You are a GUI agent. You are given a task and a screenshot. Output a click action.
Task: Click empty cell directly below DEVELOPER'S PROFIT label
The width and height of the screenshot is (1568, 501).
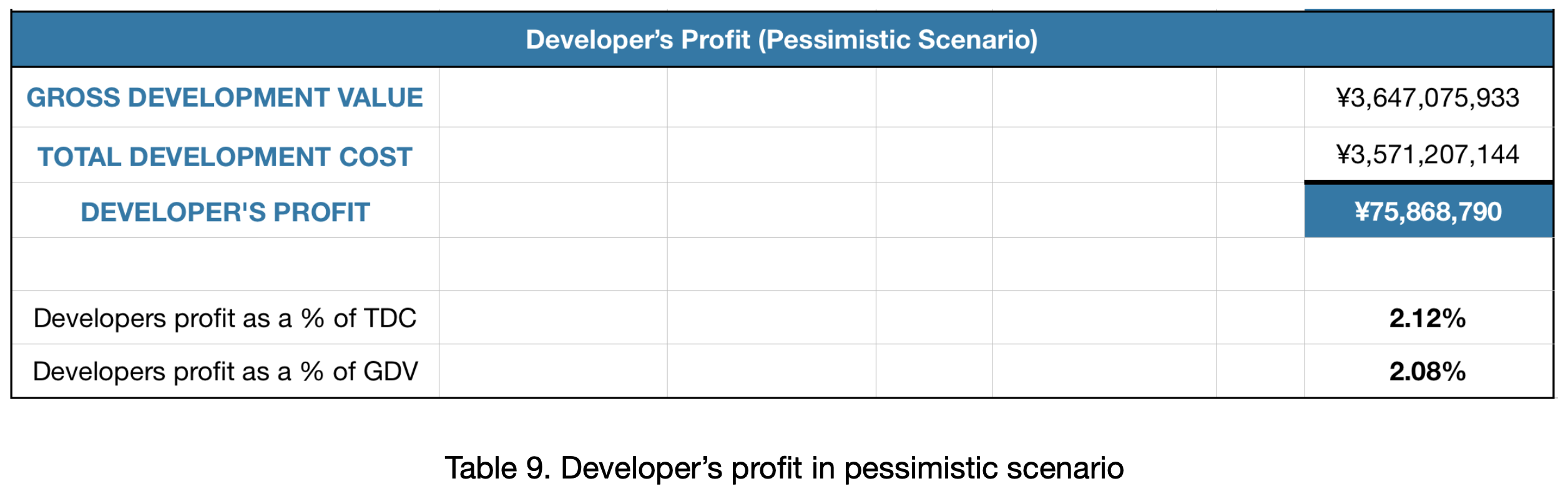[225, 264]
